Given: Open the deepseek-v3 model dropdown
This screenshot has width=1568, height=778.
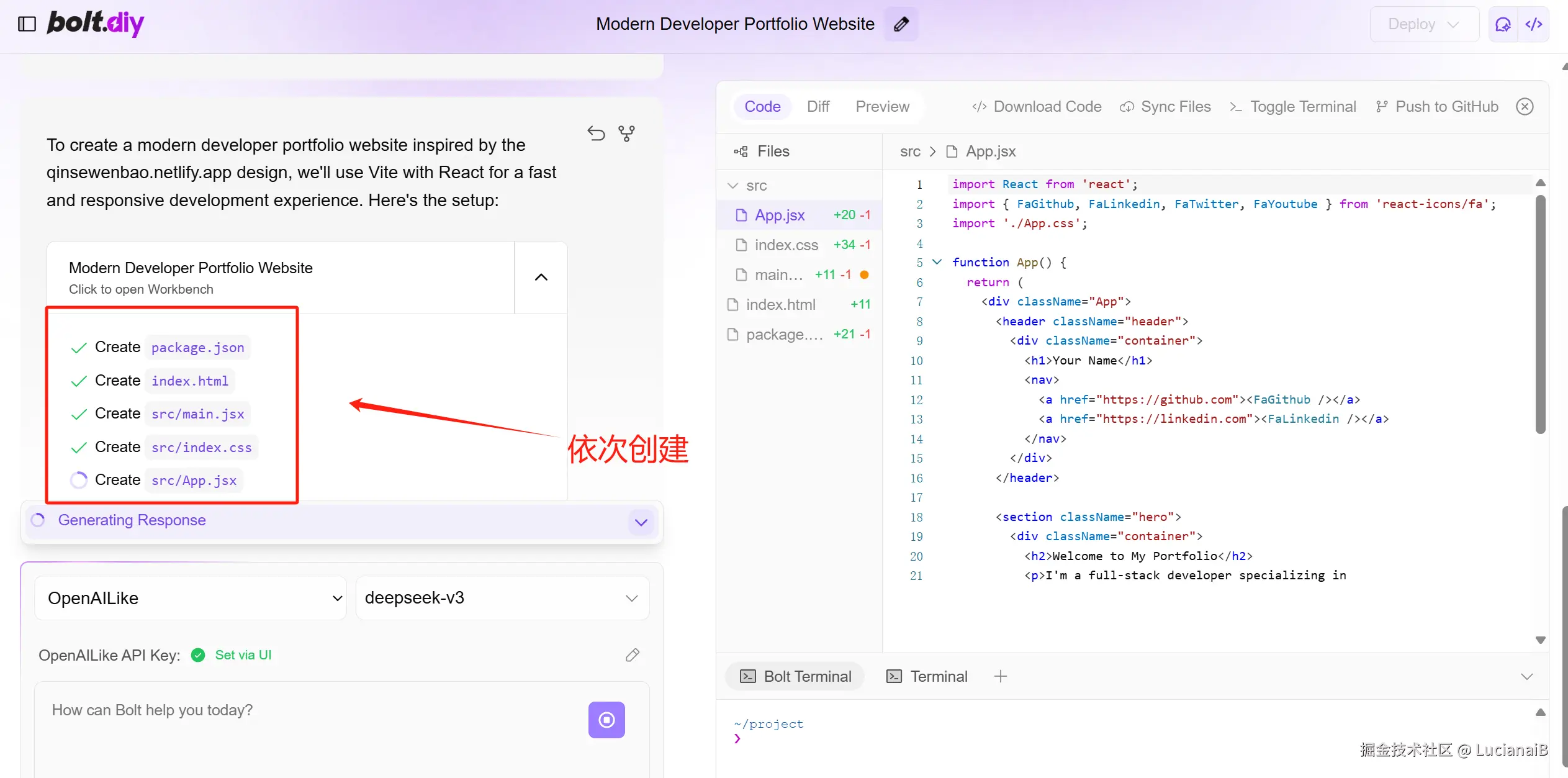Looking at the screenshot, I should [x=502, y=598].
